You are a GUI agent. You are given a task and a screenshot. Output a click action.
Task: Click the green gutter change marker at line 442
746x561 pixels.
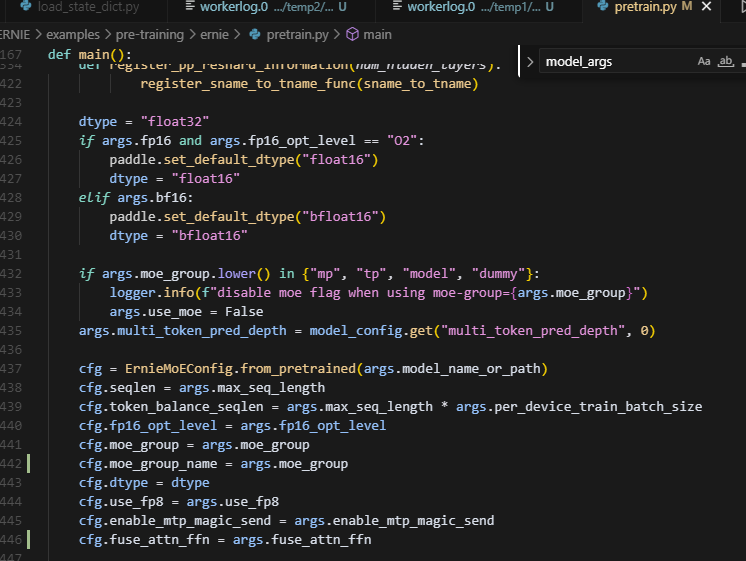pos(30,464)
